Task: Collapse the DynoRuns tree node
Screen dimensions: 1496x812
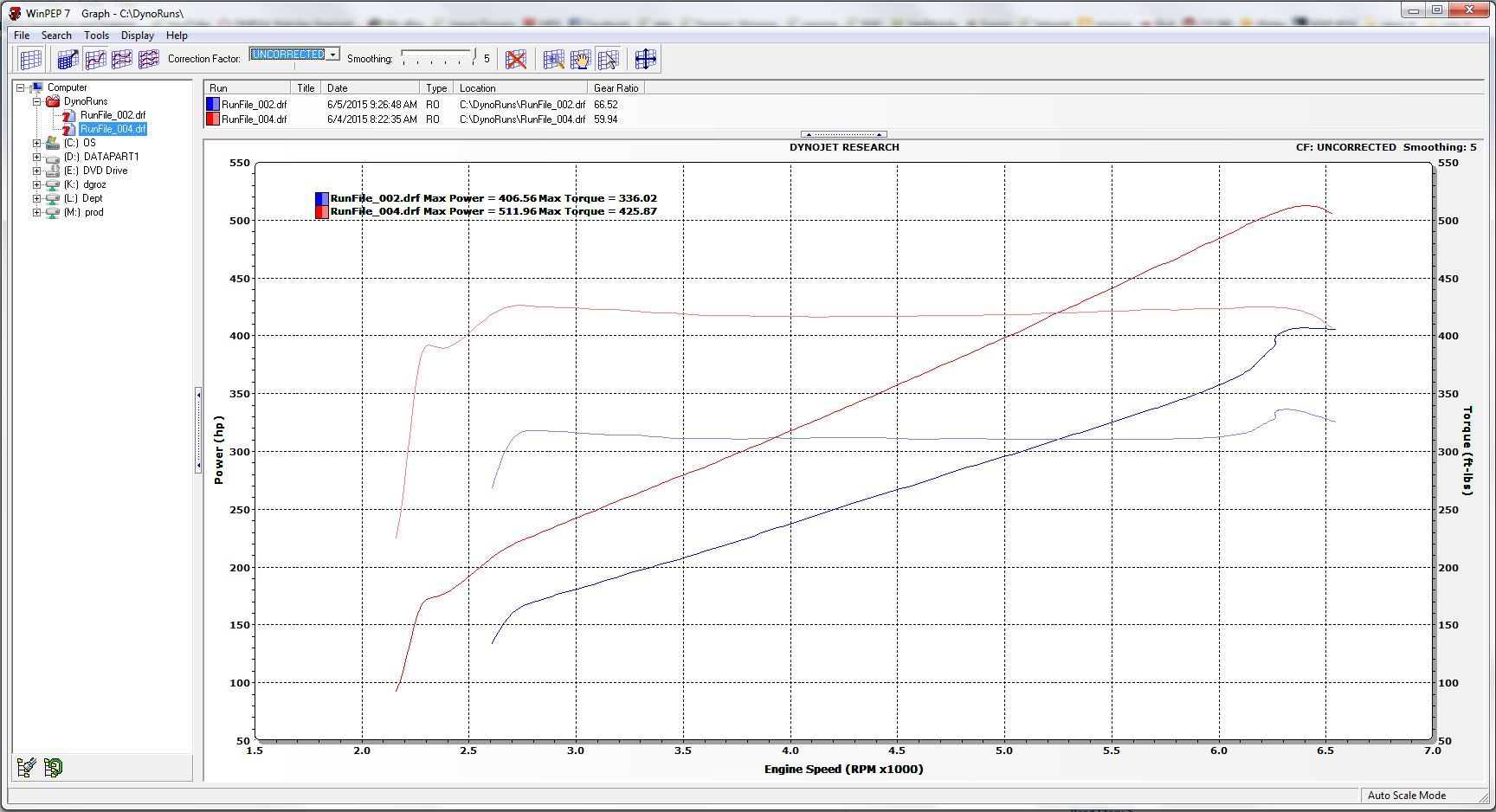Action: (x=37, y=101)
